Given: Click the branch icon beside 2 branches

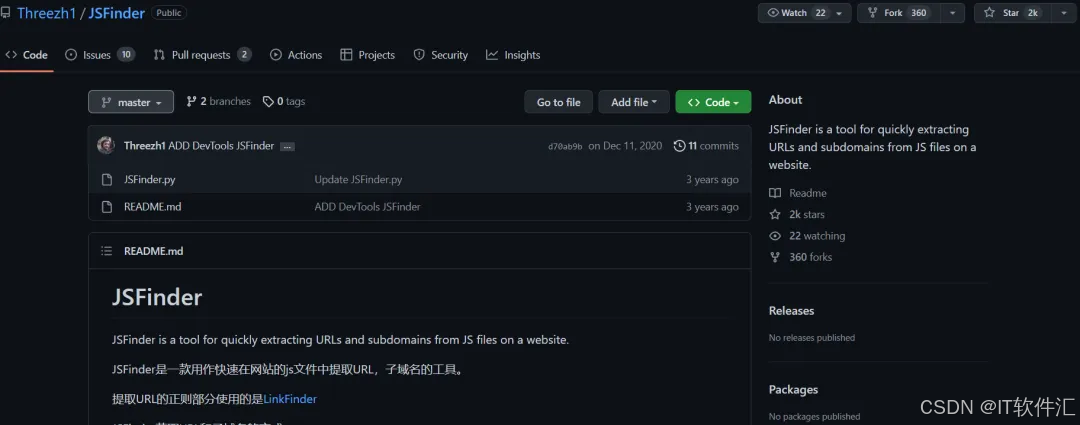Looking at the screenshot, I should click(191, 101).
